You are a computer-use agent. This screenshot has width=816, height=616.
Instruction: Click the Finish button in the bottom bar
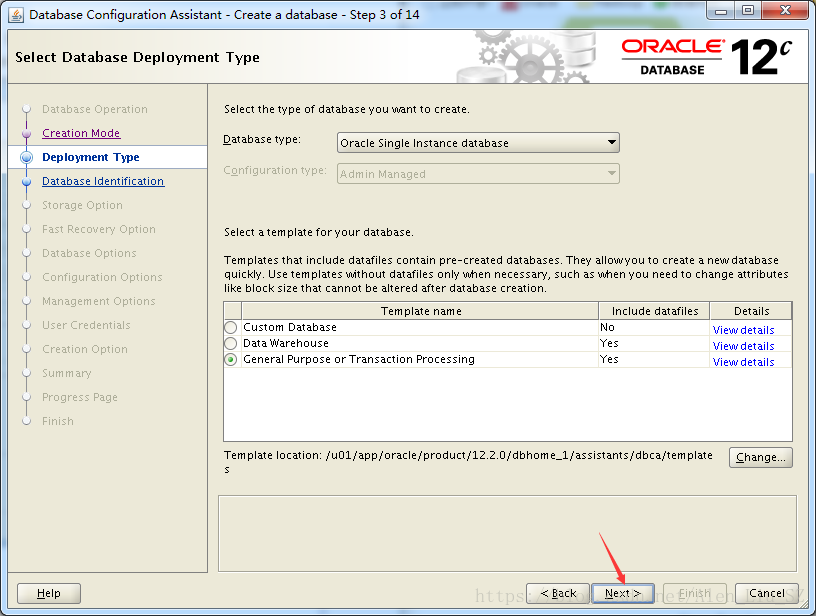(694, 593)
